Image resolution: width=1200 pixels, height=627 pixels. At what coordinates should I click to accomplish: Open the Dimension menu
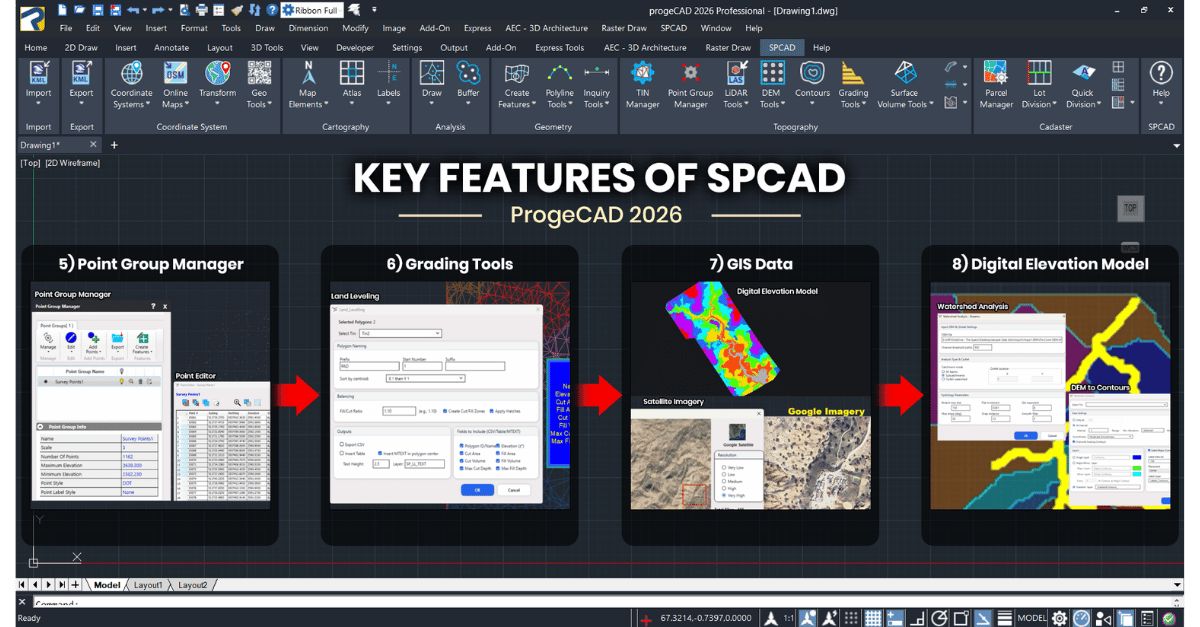[x=308, y=28]
